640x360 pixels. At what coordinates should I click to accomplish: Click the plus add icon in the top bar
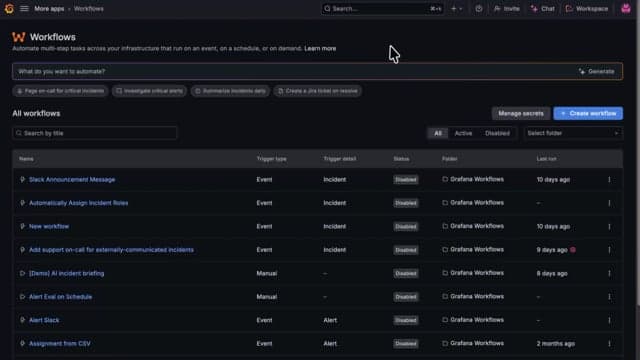pos(453,9)
